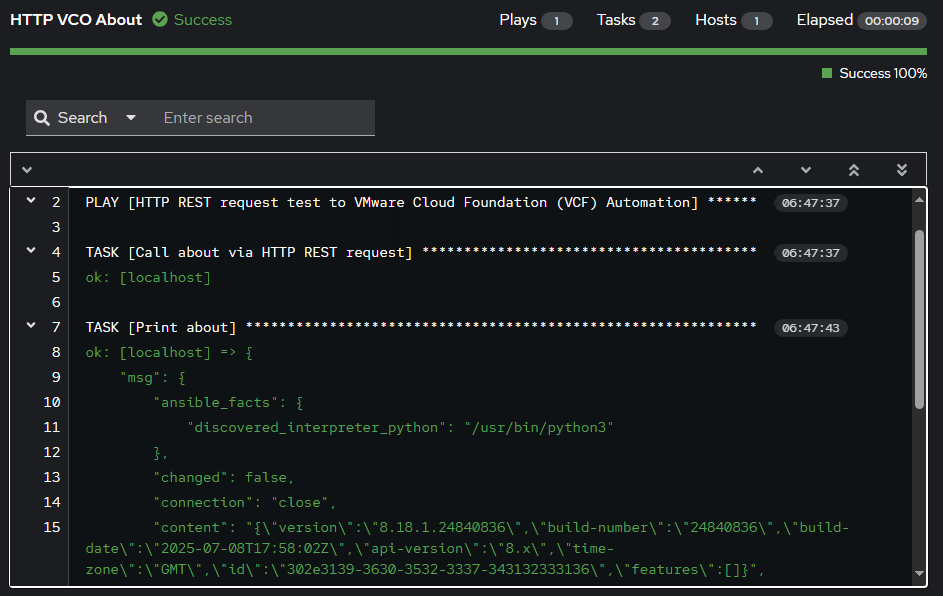This screenshot has height=596, width=943.
Task: Open the search type dropdown arrow
Action: tap(131, 117)
